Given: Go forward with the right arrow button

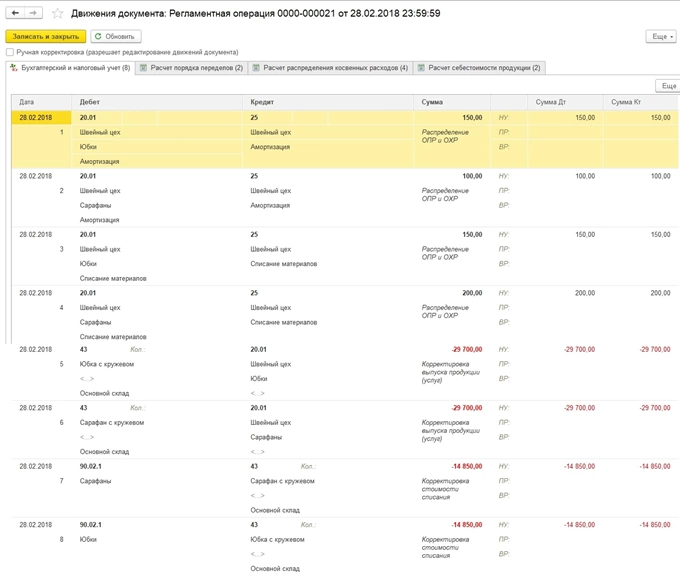Looking at the screenshot, I should [x=33, y=13].
